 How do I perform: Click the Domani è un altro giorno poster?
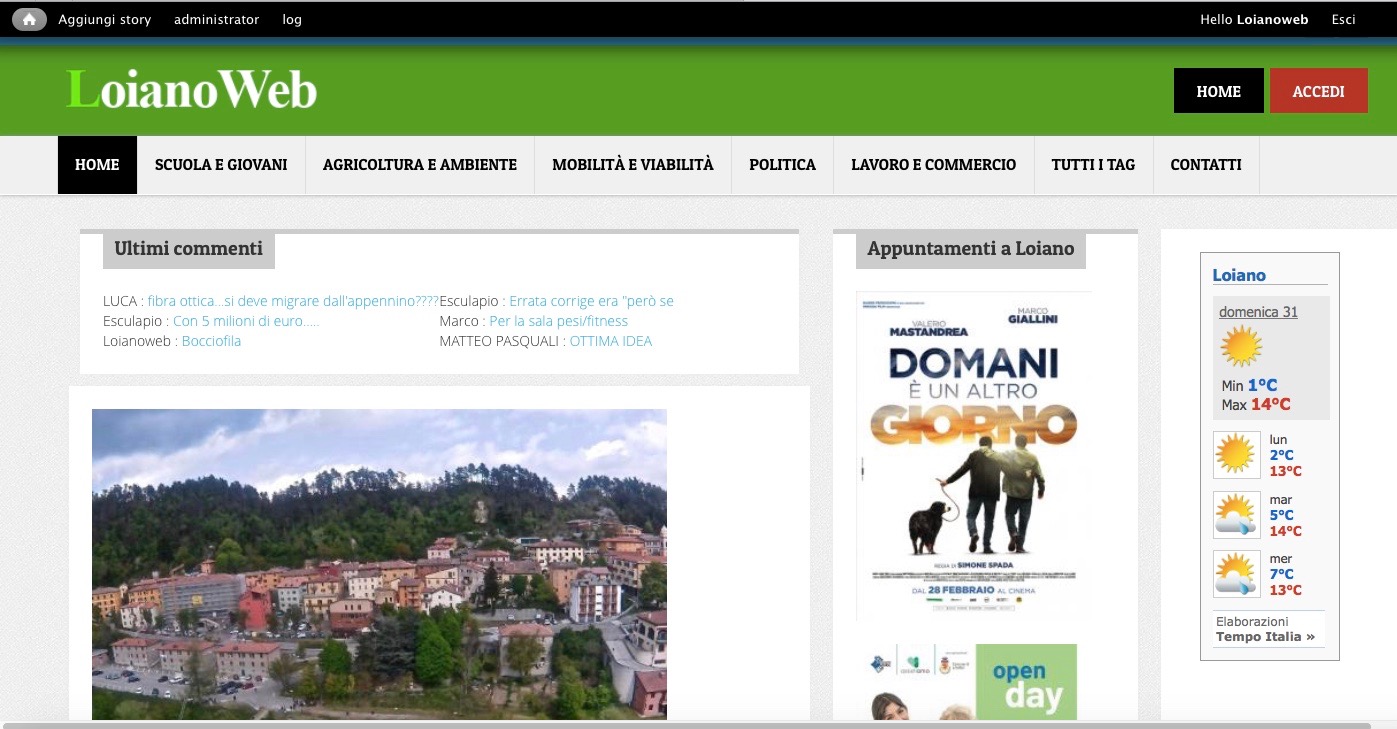973,455
